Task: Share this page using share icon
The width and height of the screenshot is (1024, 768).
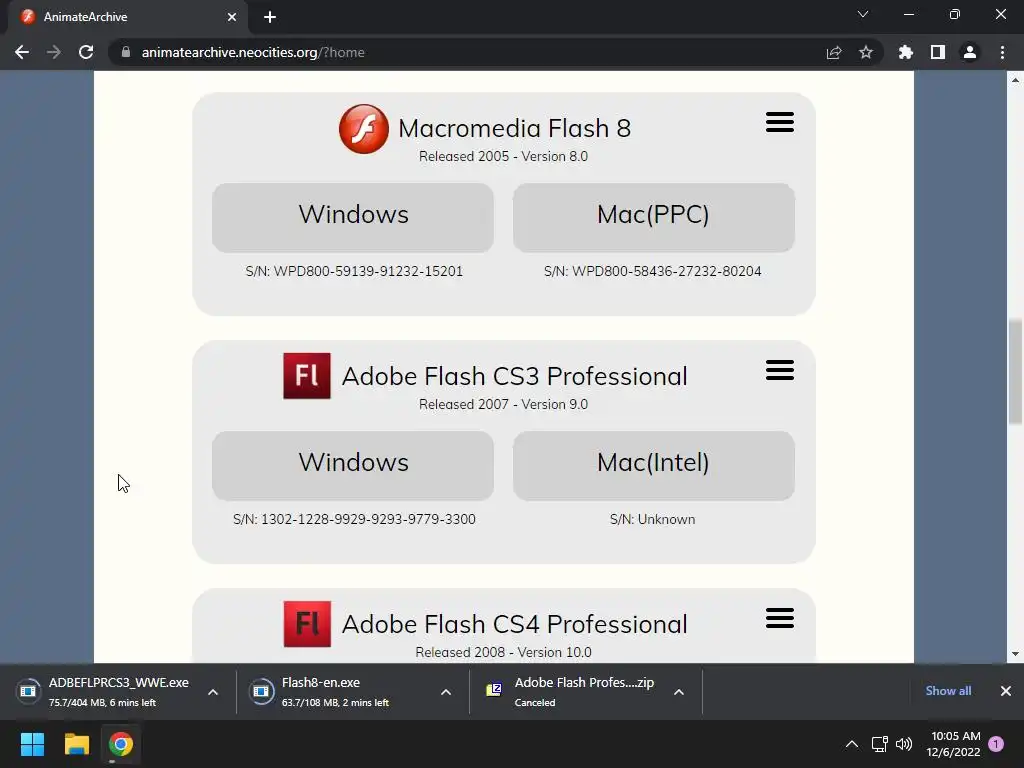Action: pyautogui.click(x=834, y=52)
